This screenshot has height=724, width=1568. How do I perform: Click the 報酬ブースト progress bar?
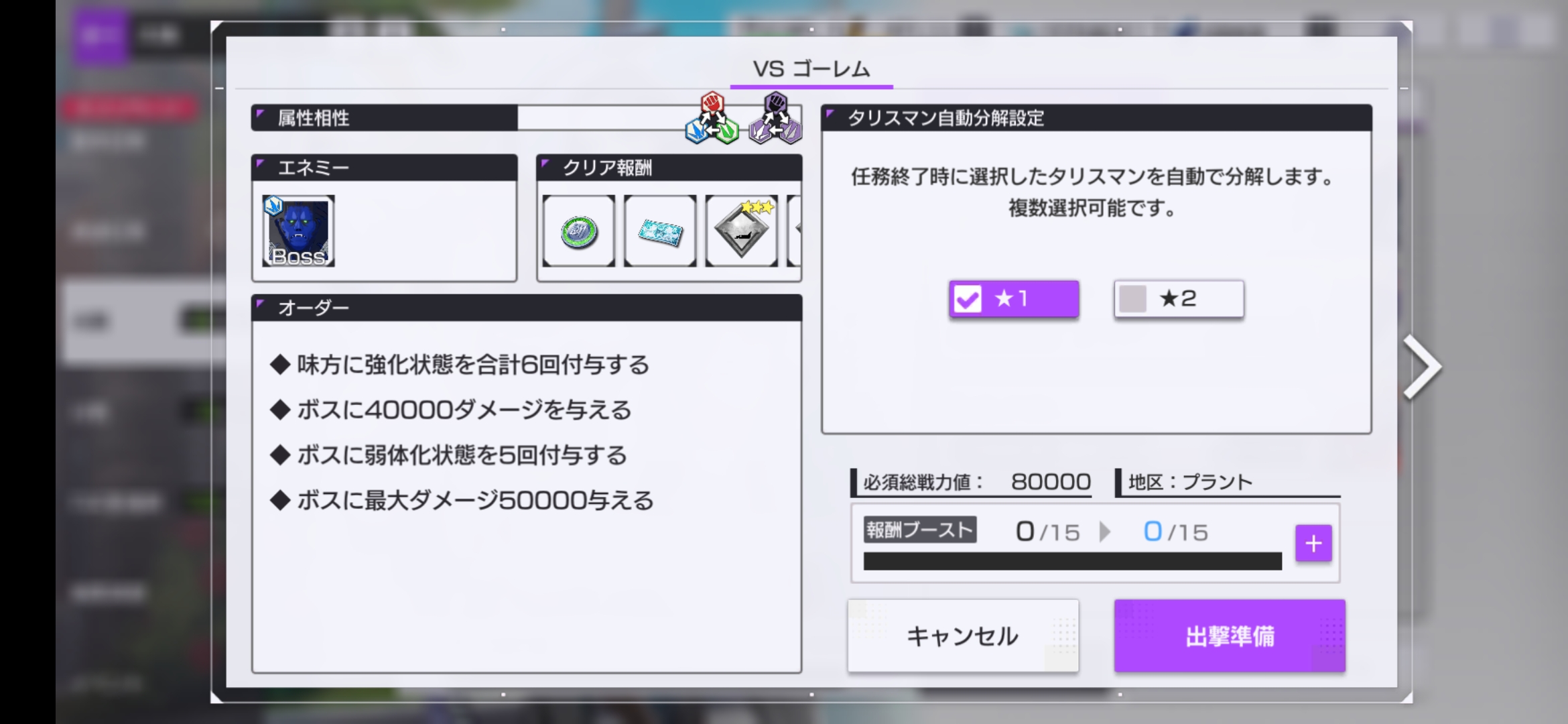click(1072, 561)
